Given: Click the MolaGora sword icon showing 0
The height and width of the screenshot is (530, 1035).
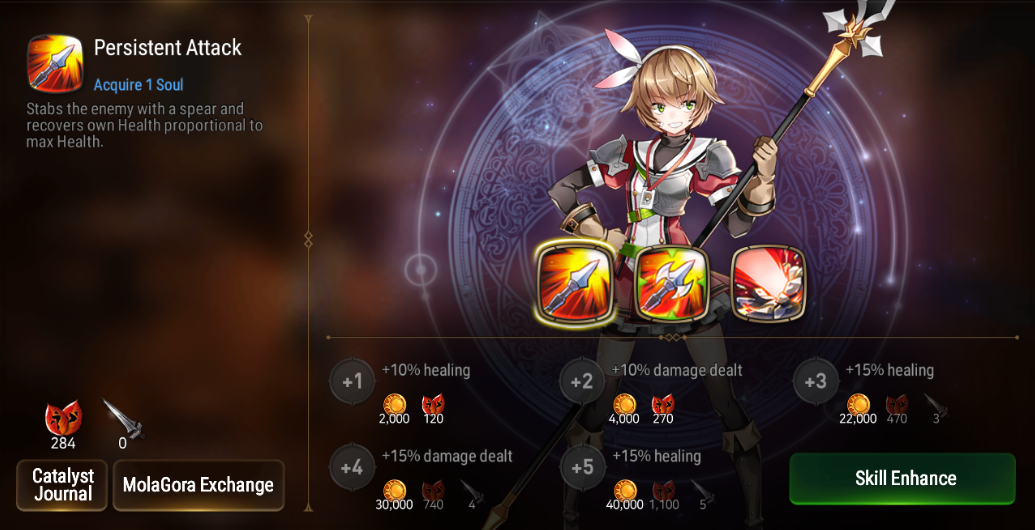Looking at the screenshot, I should [123, 418].
